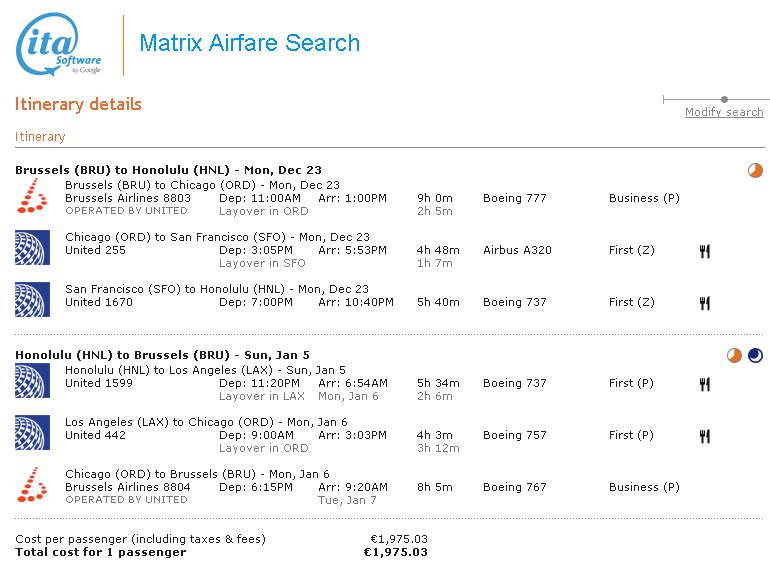
Task: Click Brussels Airlines logo for flight 8804
Action: 32,485
